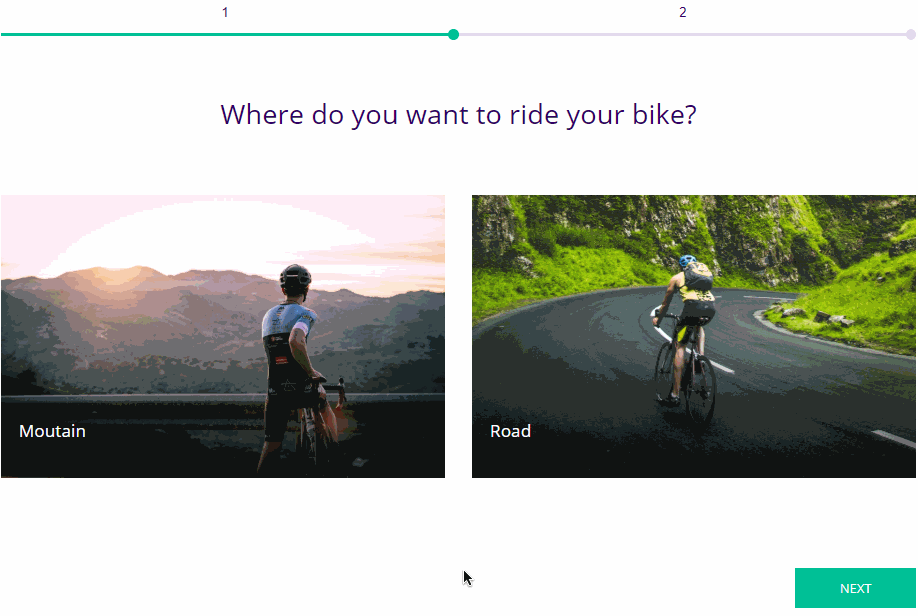Click the grey unfinished progress segment
Viewport: 918px width, 616px height.
pos(682,35)
